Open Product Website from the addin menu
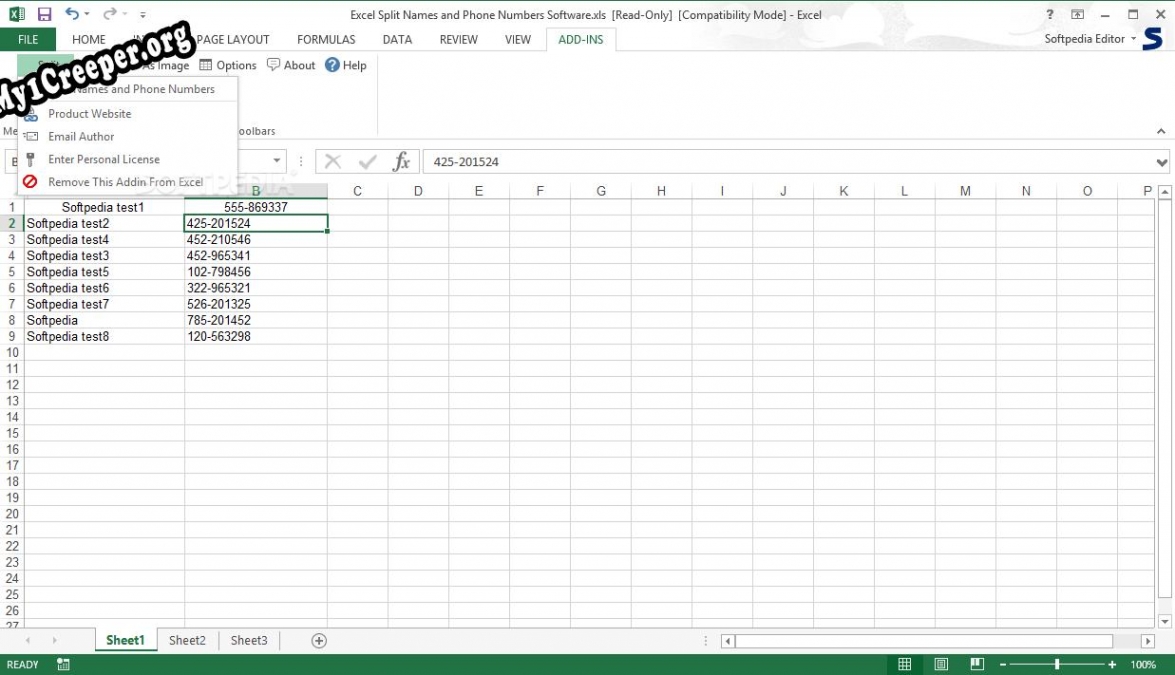Image resolution: width=1175 pixels, height=675 pixels. (91, 113)
